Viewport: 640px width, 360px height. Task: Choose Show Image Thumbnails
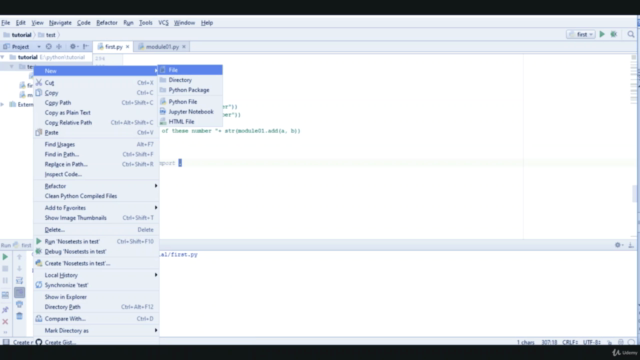96,218
